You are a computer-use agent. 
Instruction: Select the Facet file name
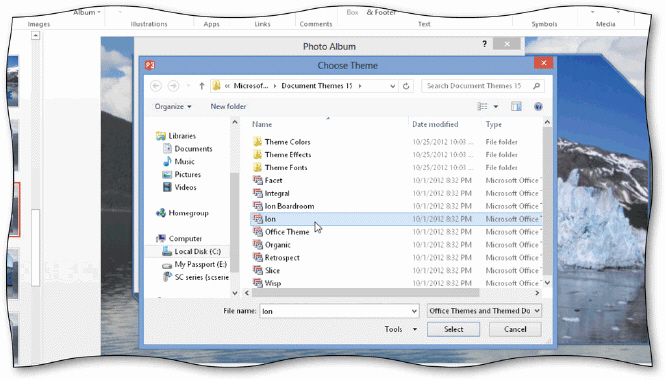click(x=273, y=180)
